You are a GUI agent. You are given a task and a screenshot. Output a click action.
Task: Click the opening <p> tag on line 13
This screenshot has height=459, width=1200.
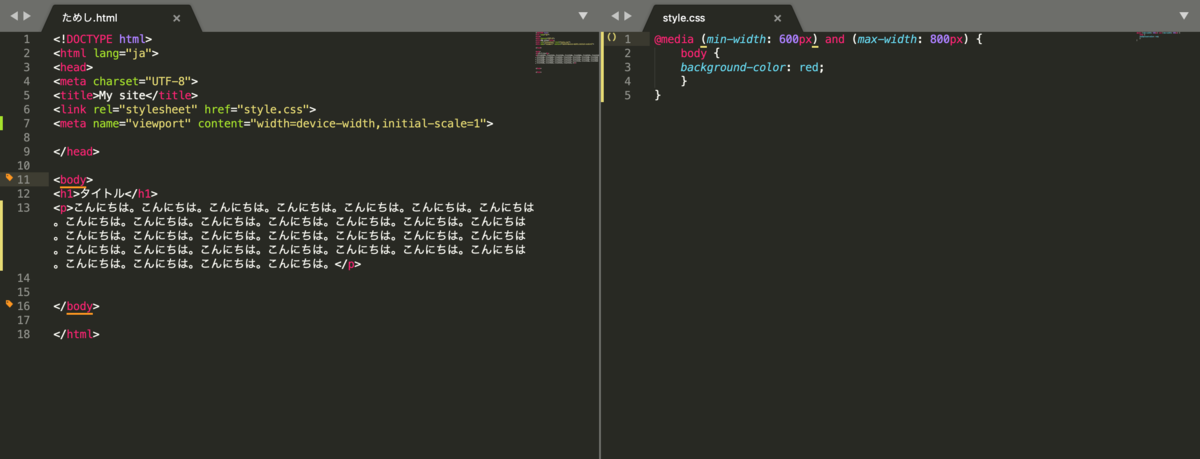click(x=64, y=207)
